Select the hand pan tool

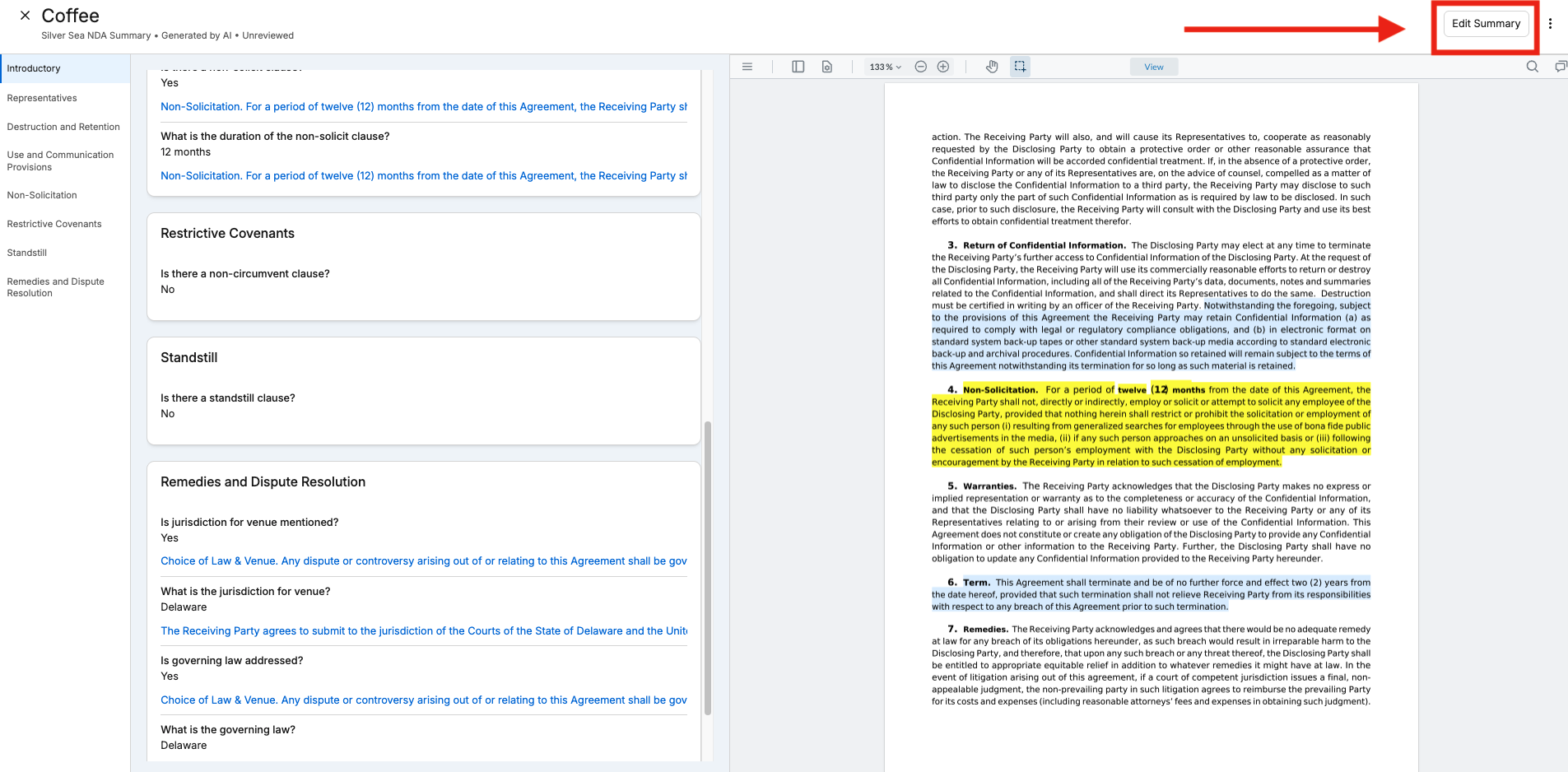(993, 67)
